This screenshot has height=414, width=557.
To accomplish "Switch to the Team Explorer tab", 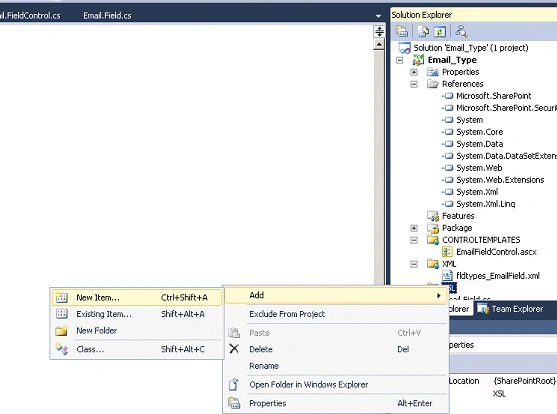I will pyautogui.click(x=510, y=309).
